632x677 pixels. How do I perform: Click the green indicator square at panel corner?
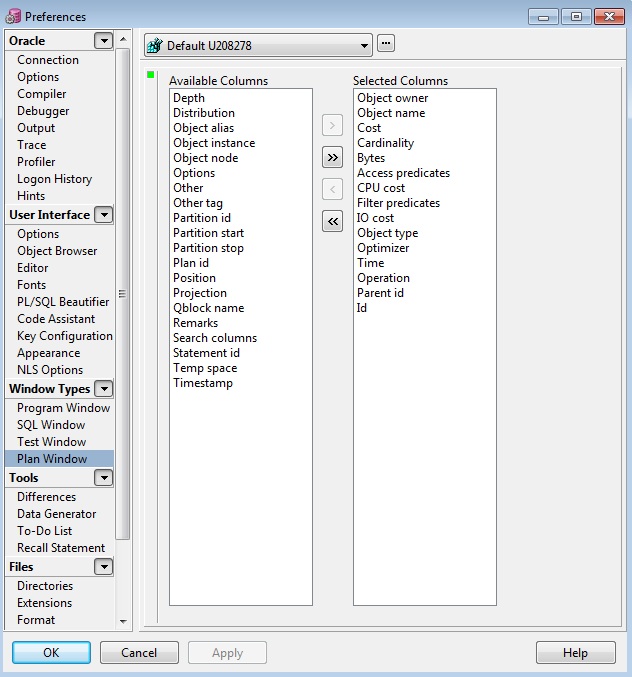click(x=151, y=75)
